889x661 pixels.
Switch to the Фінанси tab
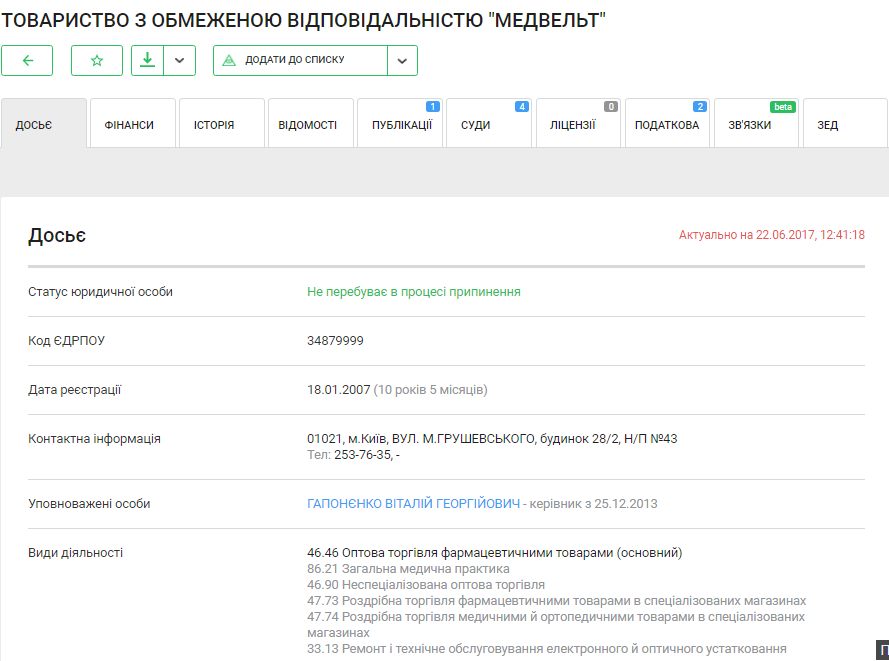[x=129, y=125]
